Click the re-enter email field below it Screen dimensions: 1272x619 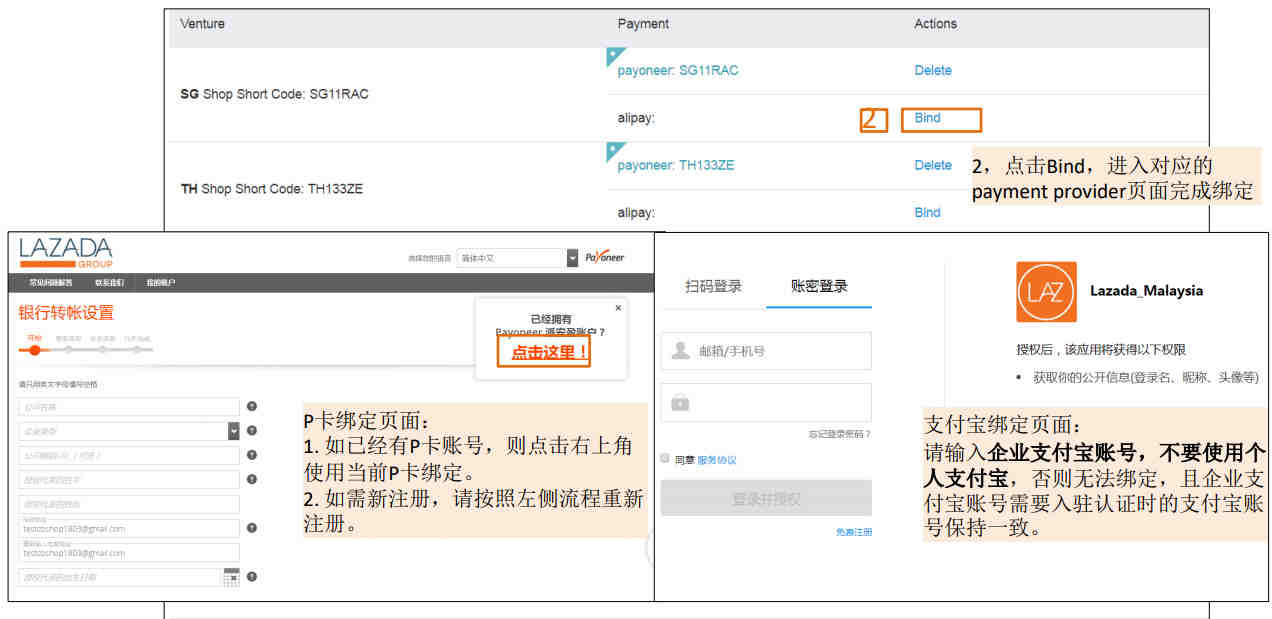tap(129, 552)
